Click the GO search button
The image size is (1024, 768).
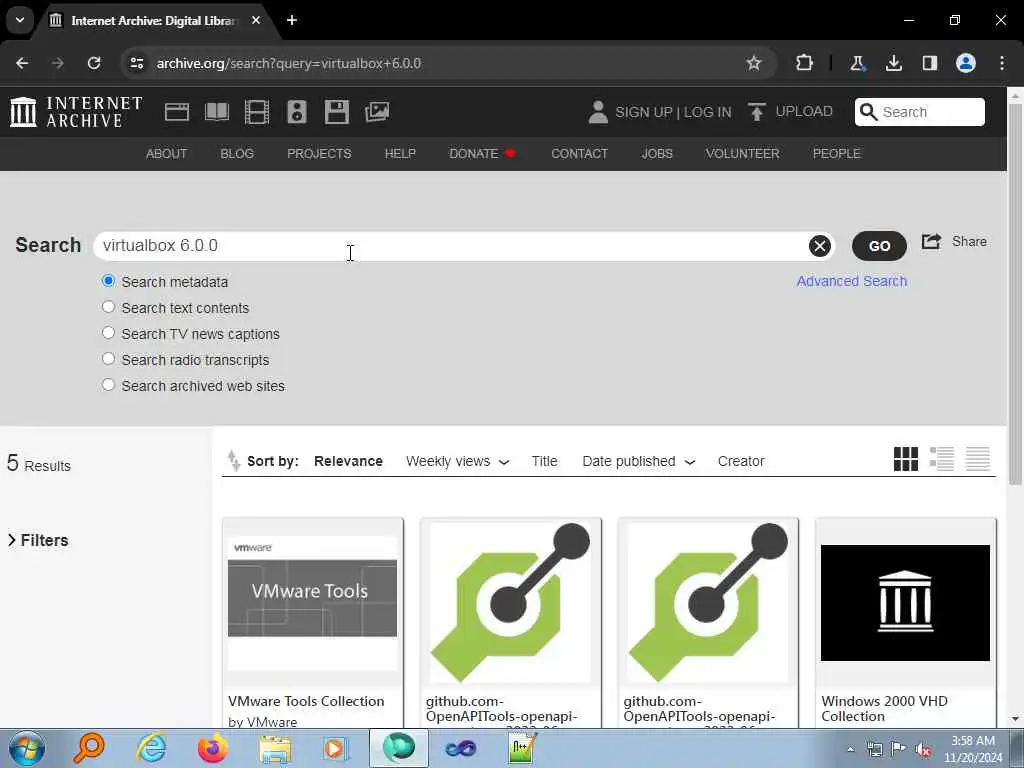(879, 246)
